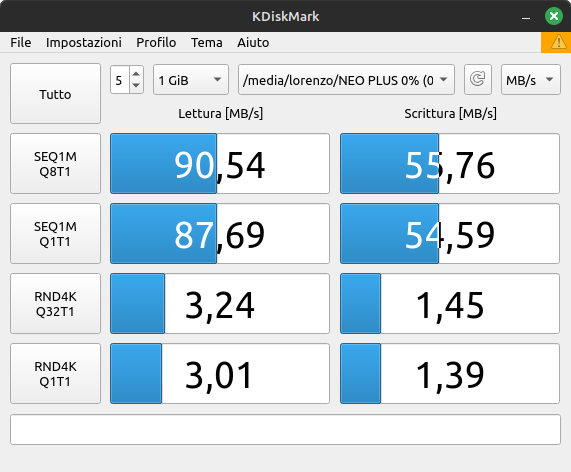Decrease the test count stepper
571x472 pixels.
(x=136, y=86)
